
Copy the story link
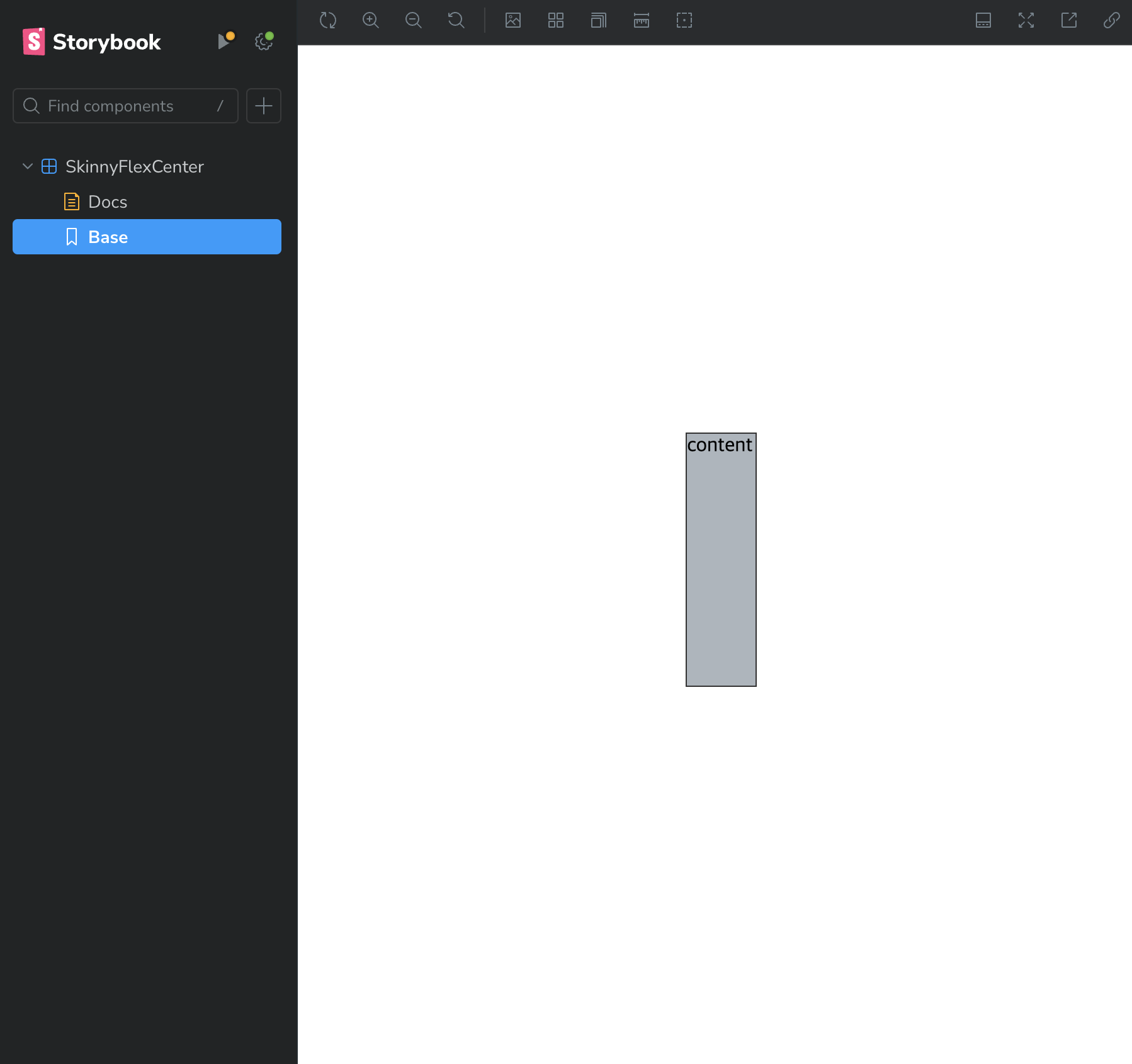pyautogui.click(x=1112, y=21)
